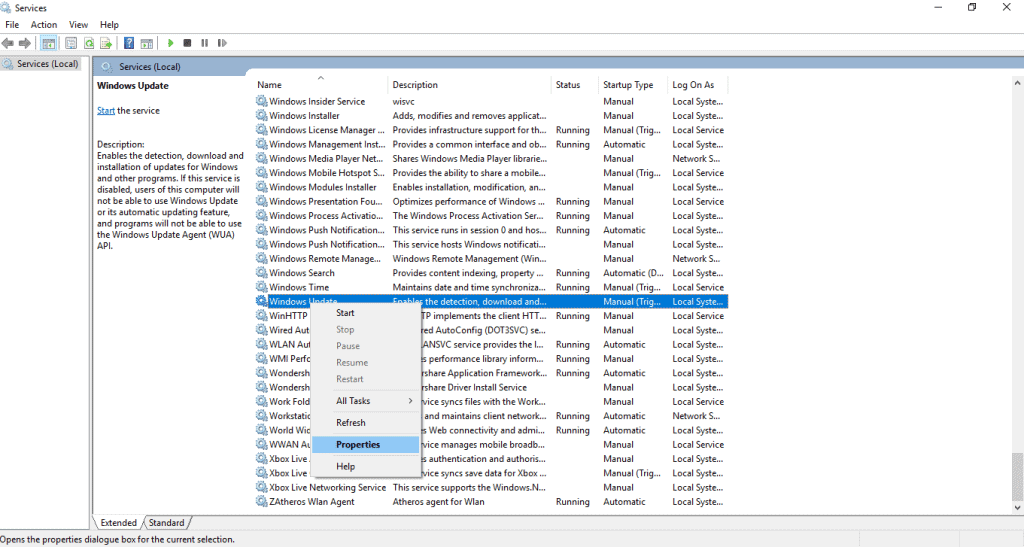
Task: Click the 'Windows Update' heading in details pane
Action: tap(133, 86)
